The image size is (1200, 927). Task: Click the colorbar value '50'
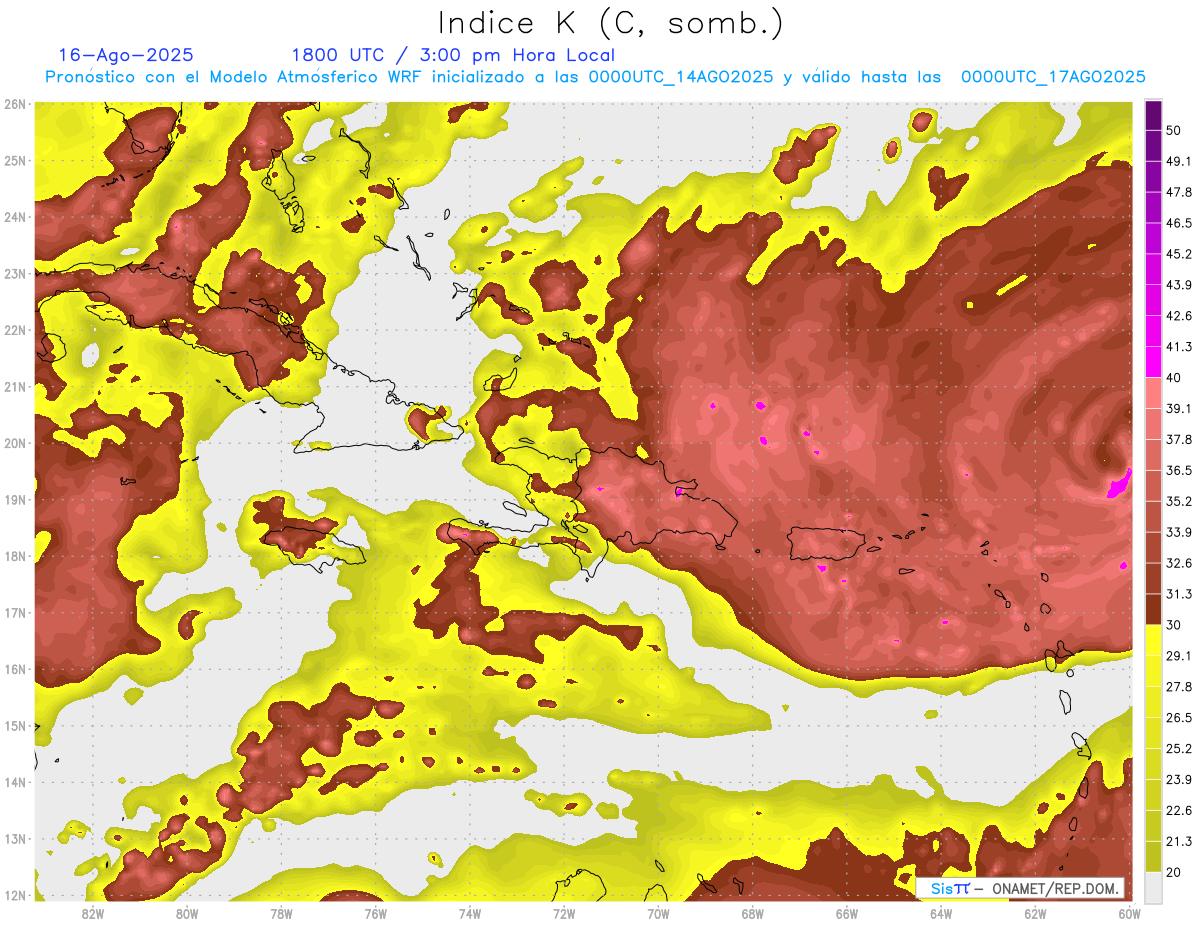tap(1175, 130)
